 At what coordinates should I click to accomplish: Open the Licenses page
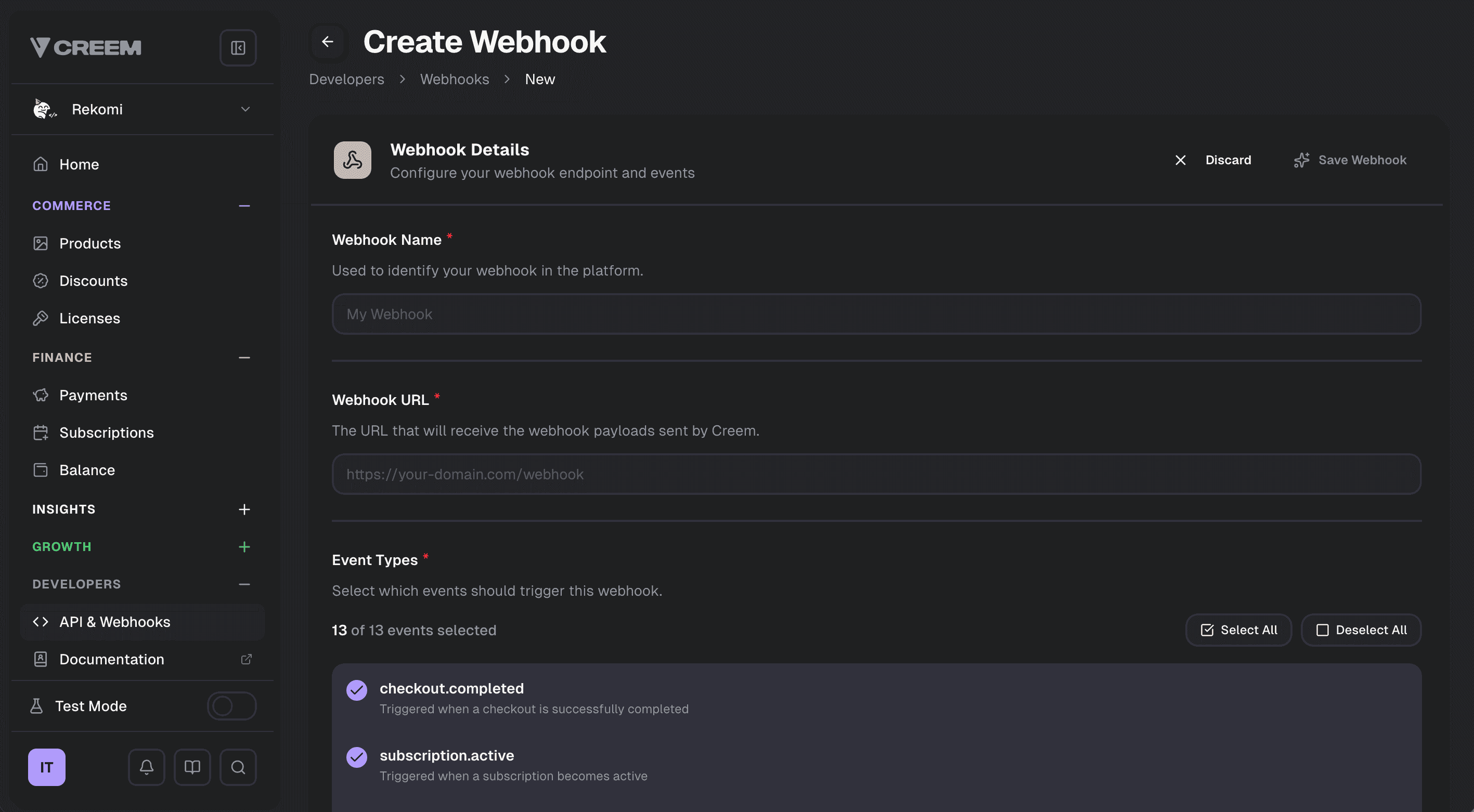click(143, 319)
